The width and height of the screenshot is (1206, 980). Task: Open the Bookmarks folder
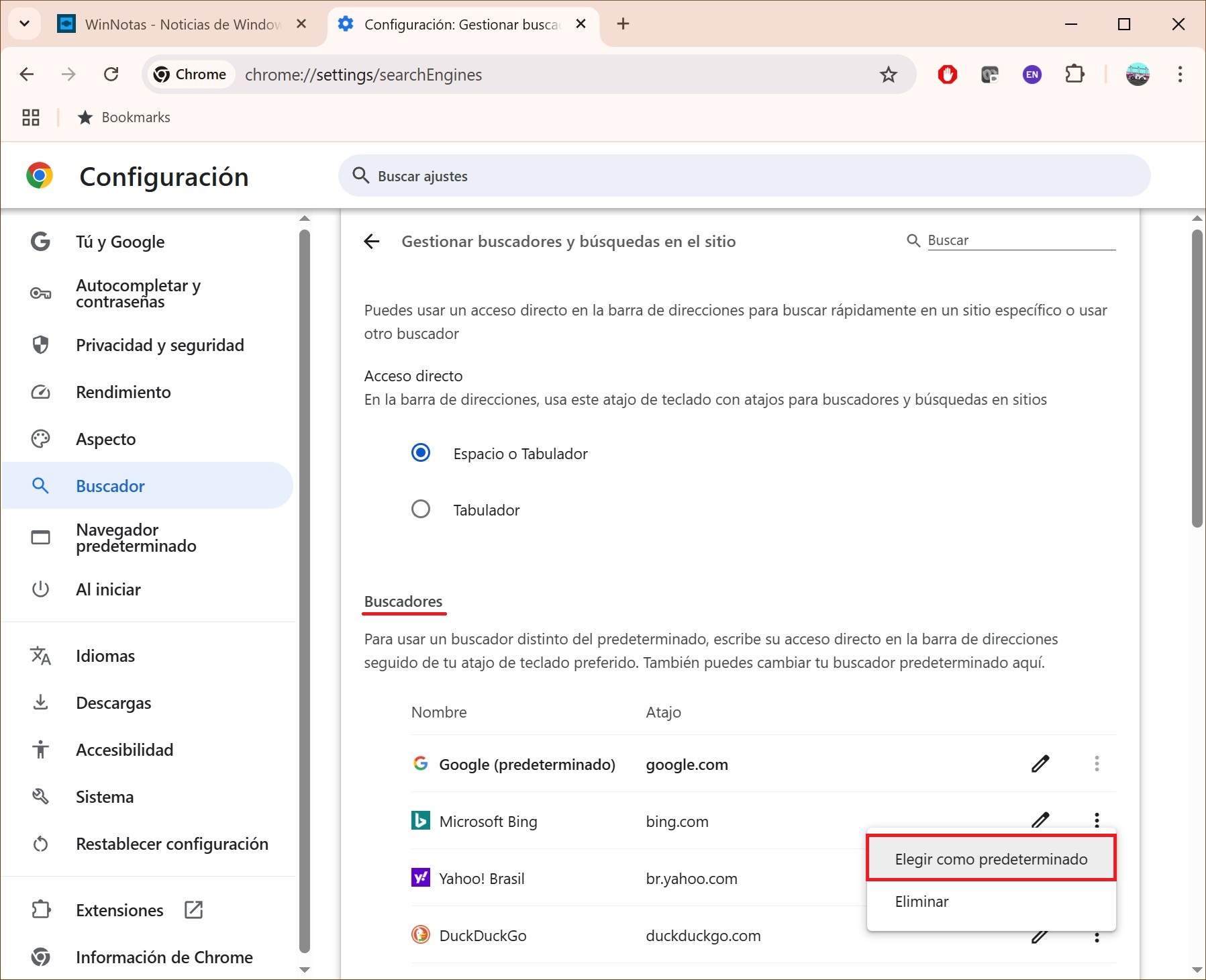[124, 117]
